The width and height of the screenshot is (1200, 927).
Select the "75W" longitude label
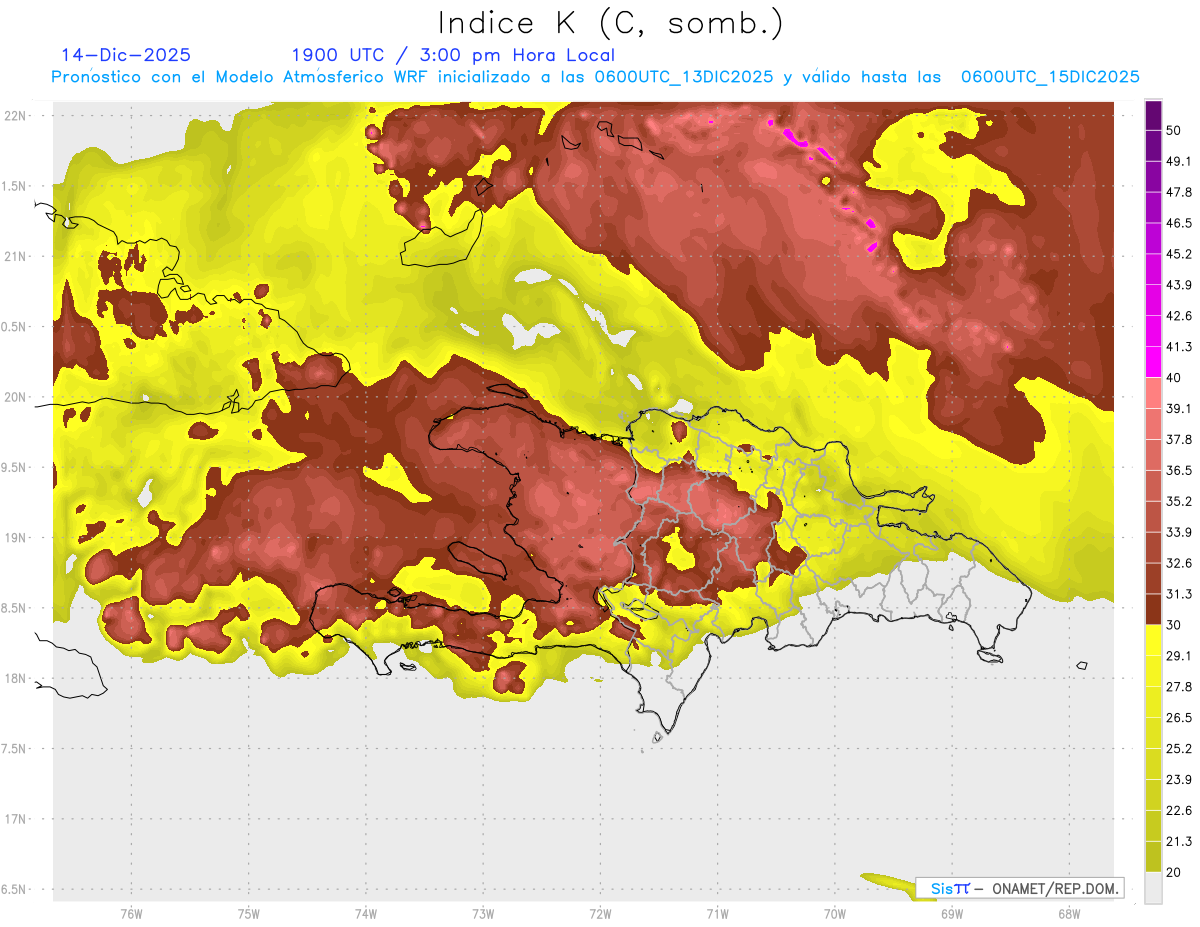click(249, 914)
